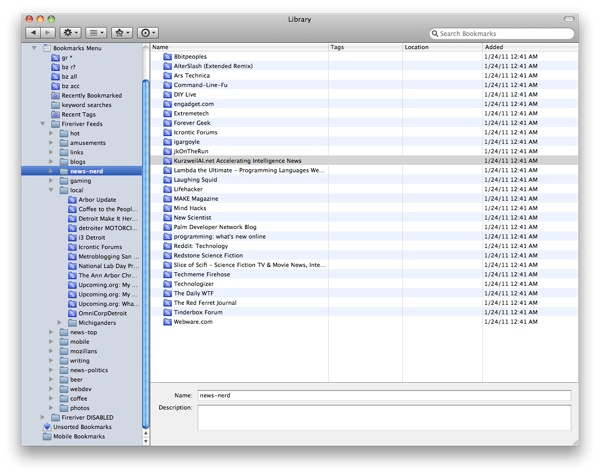
Task: Select 'KurzweilAI.net Accelerating Intelligence News' row
Action: coord(364,161)
